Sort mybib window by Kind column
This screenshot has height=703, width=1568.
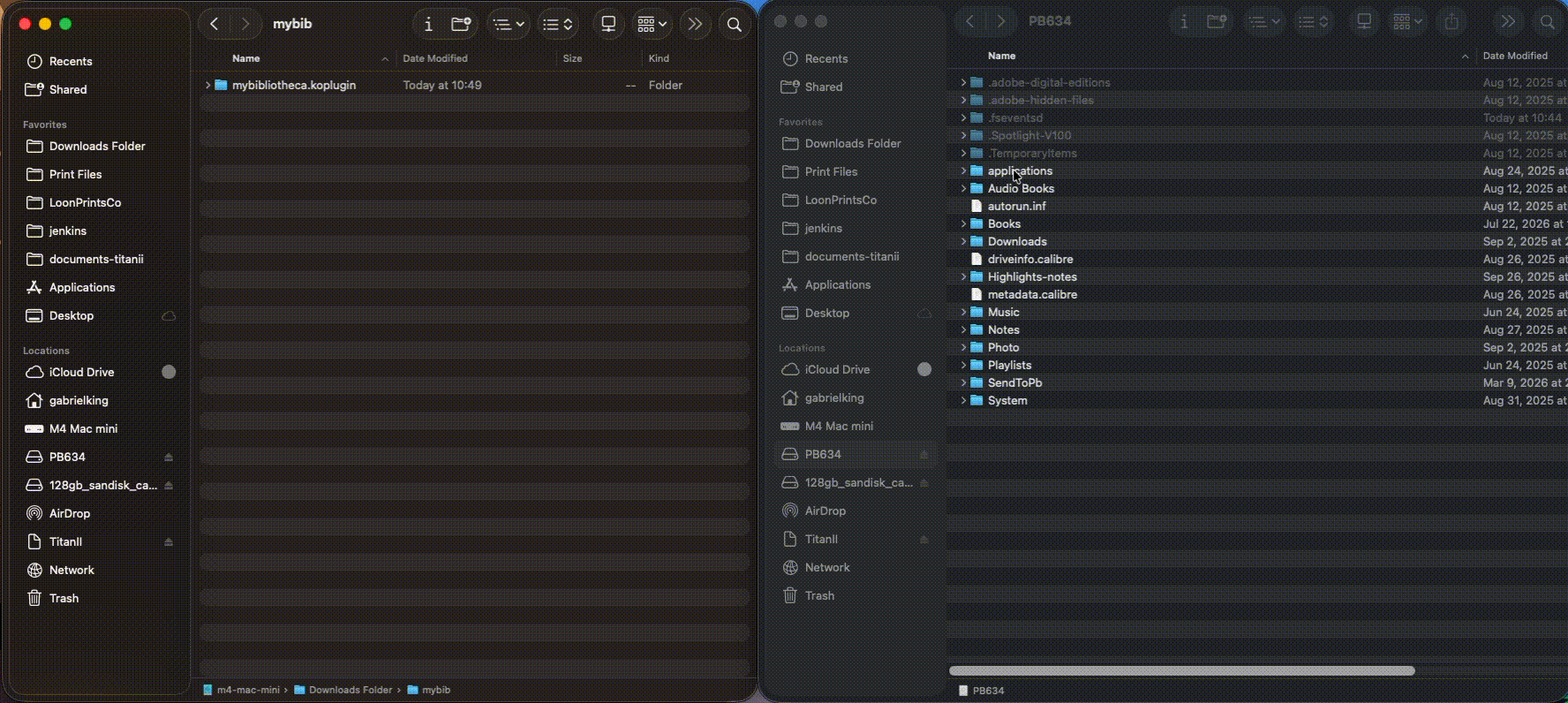[659, 58]
